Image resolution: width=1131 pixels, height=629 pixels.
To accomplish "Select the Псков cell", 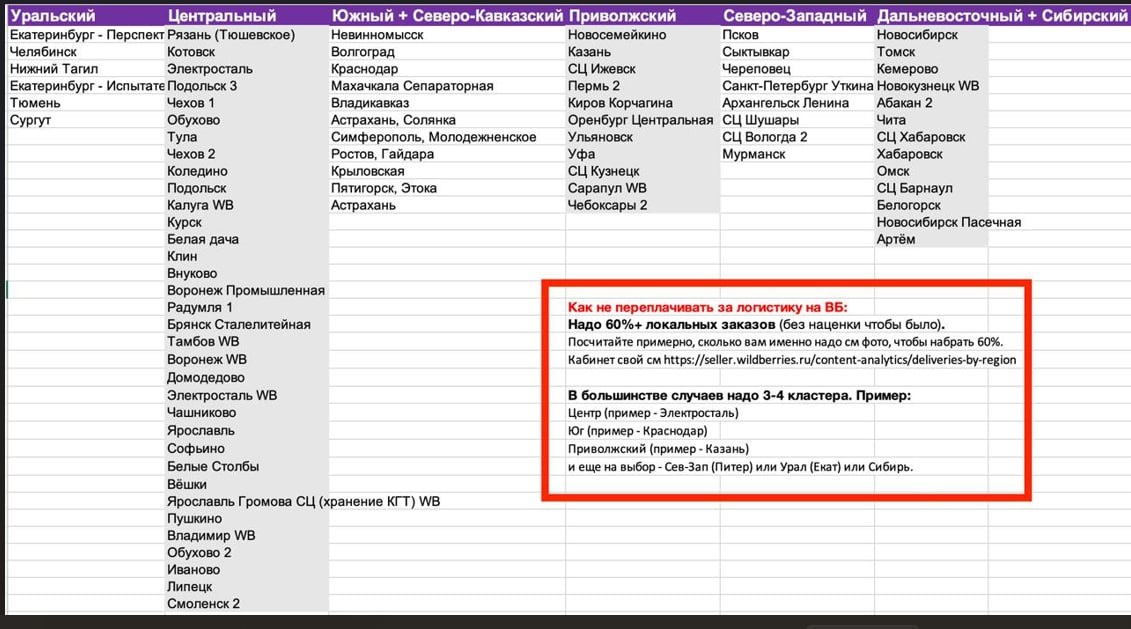I will tap(797, 35).
